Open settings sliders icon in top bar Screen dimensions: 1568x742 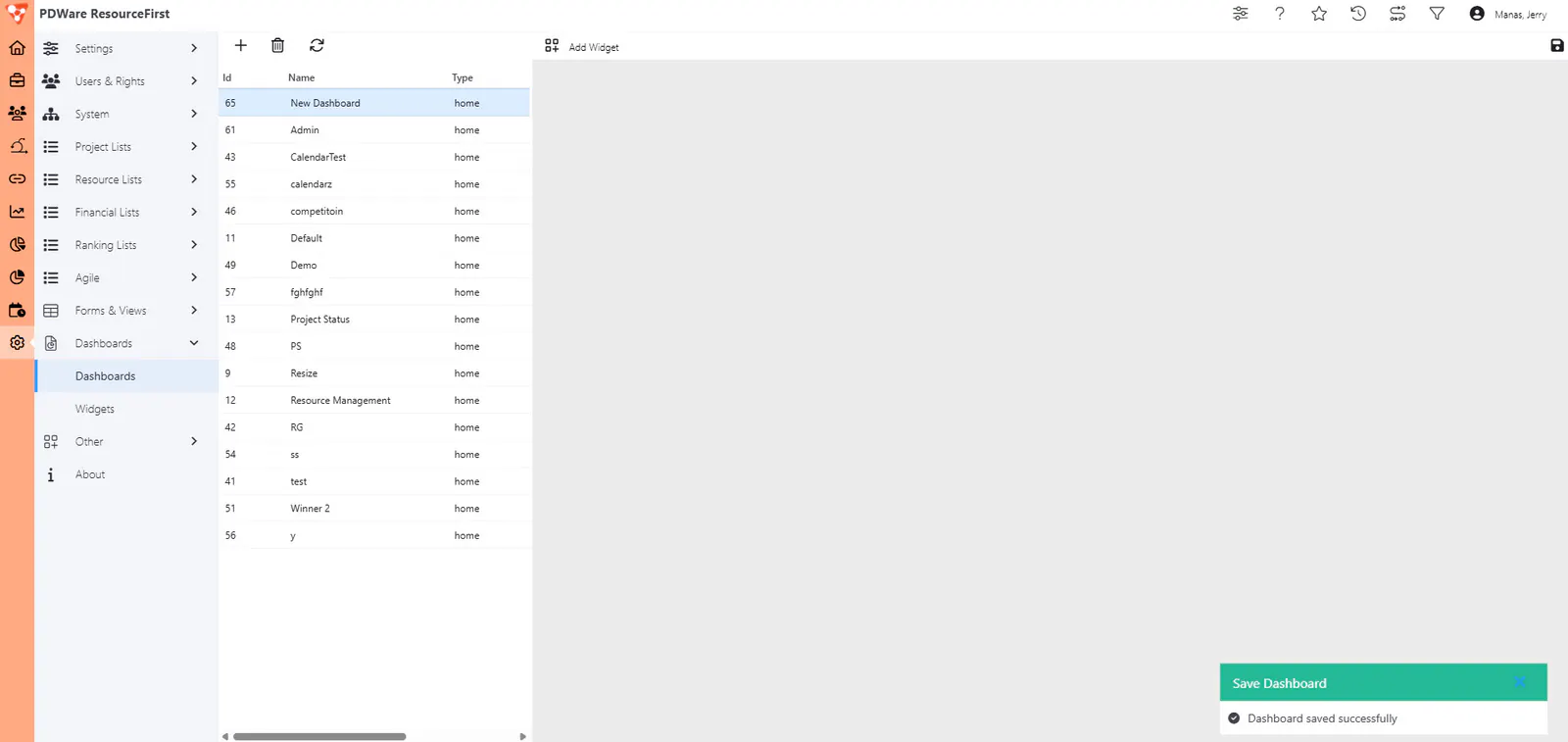[1241, 14]
